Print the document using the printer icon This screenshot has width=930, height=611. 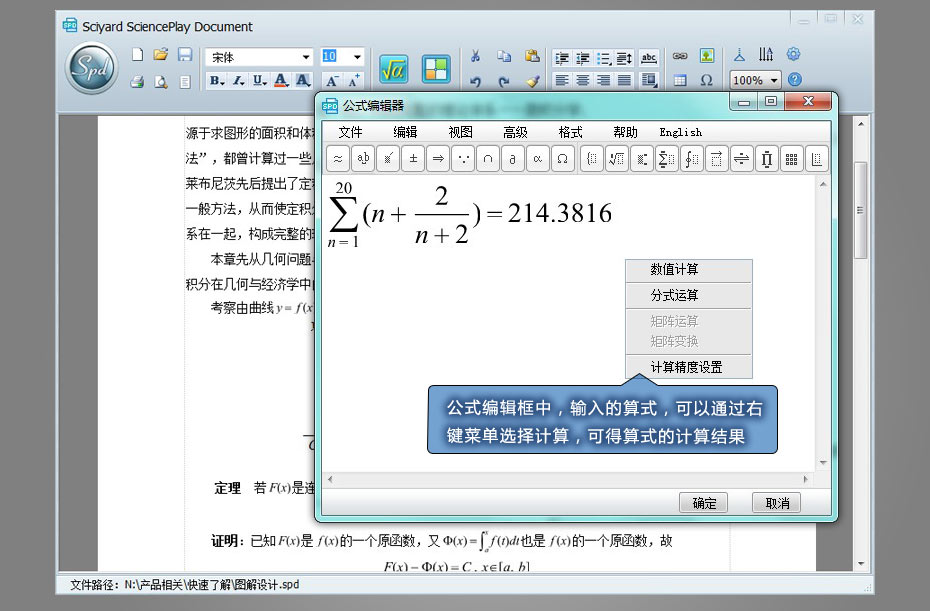(x=138, y=81)
